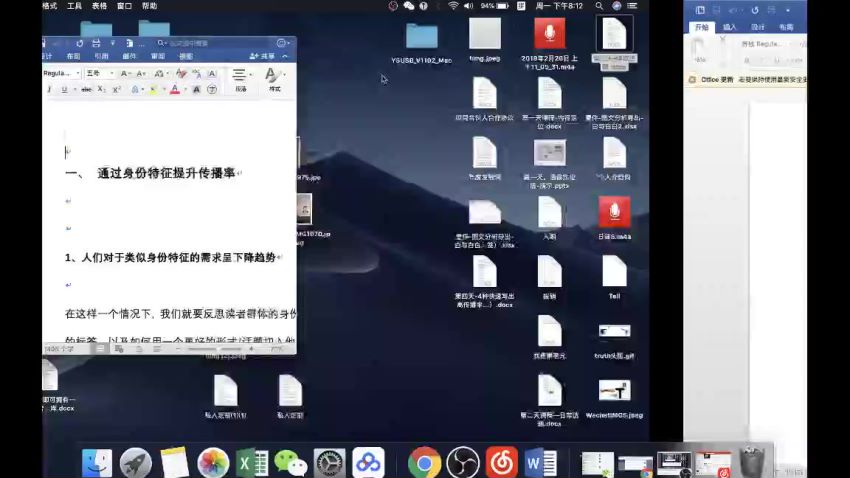Screen dimensions: 850x478
Task: Switch to 视图 tab in left Word window
Action: coord(186,56)
